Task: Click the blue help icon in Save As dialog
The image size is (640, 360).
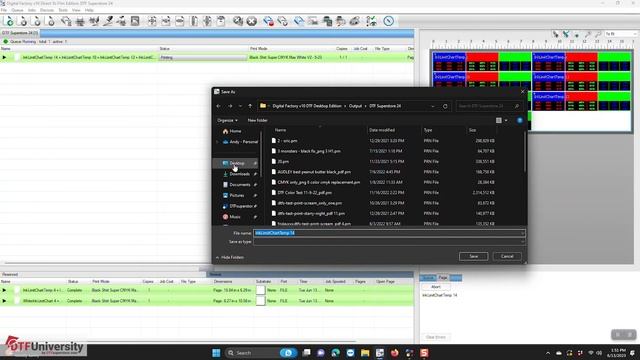Action: [520, 120]
